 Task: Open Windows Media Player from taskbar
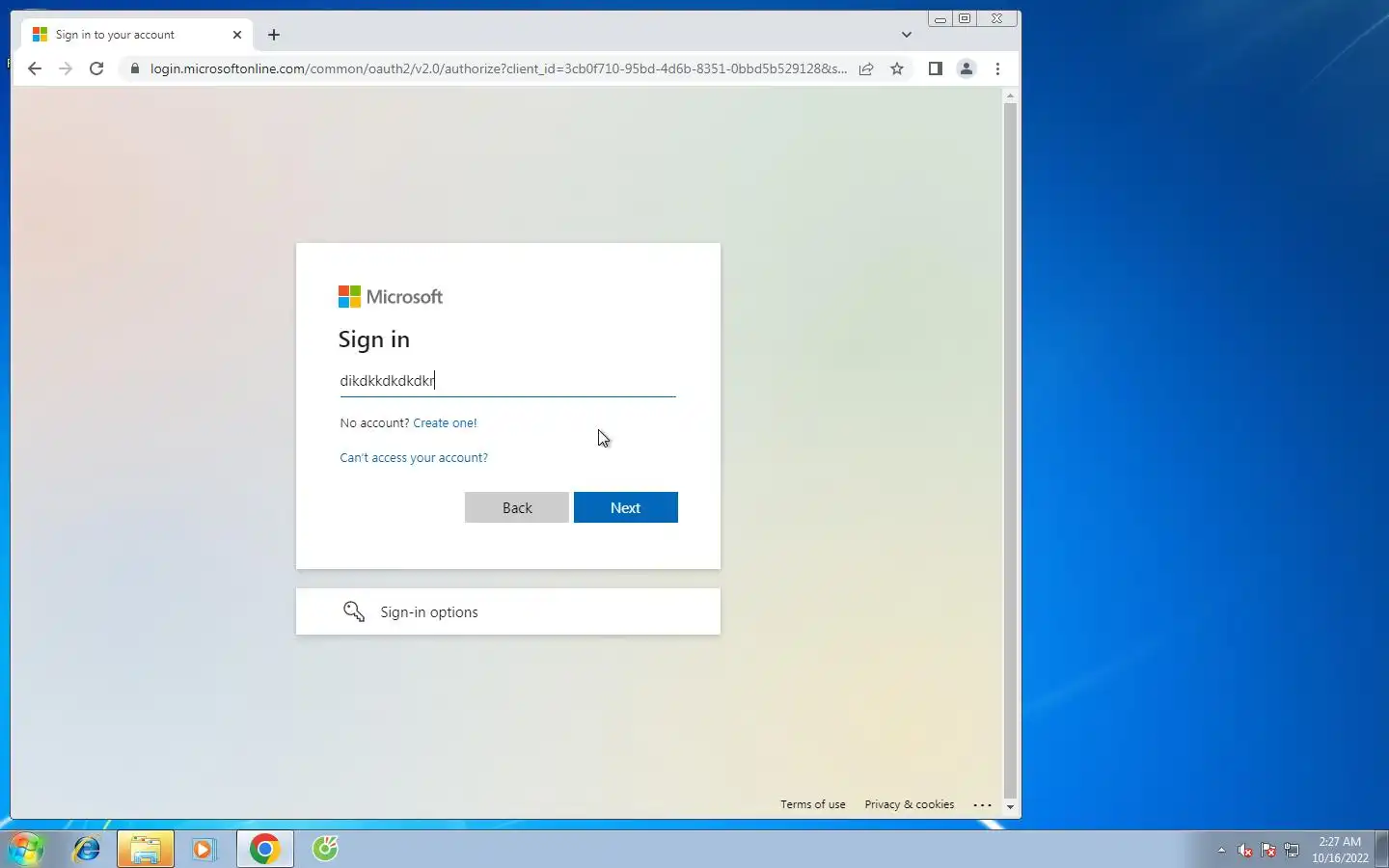(204, 849)
